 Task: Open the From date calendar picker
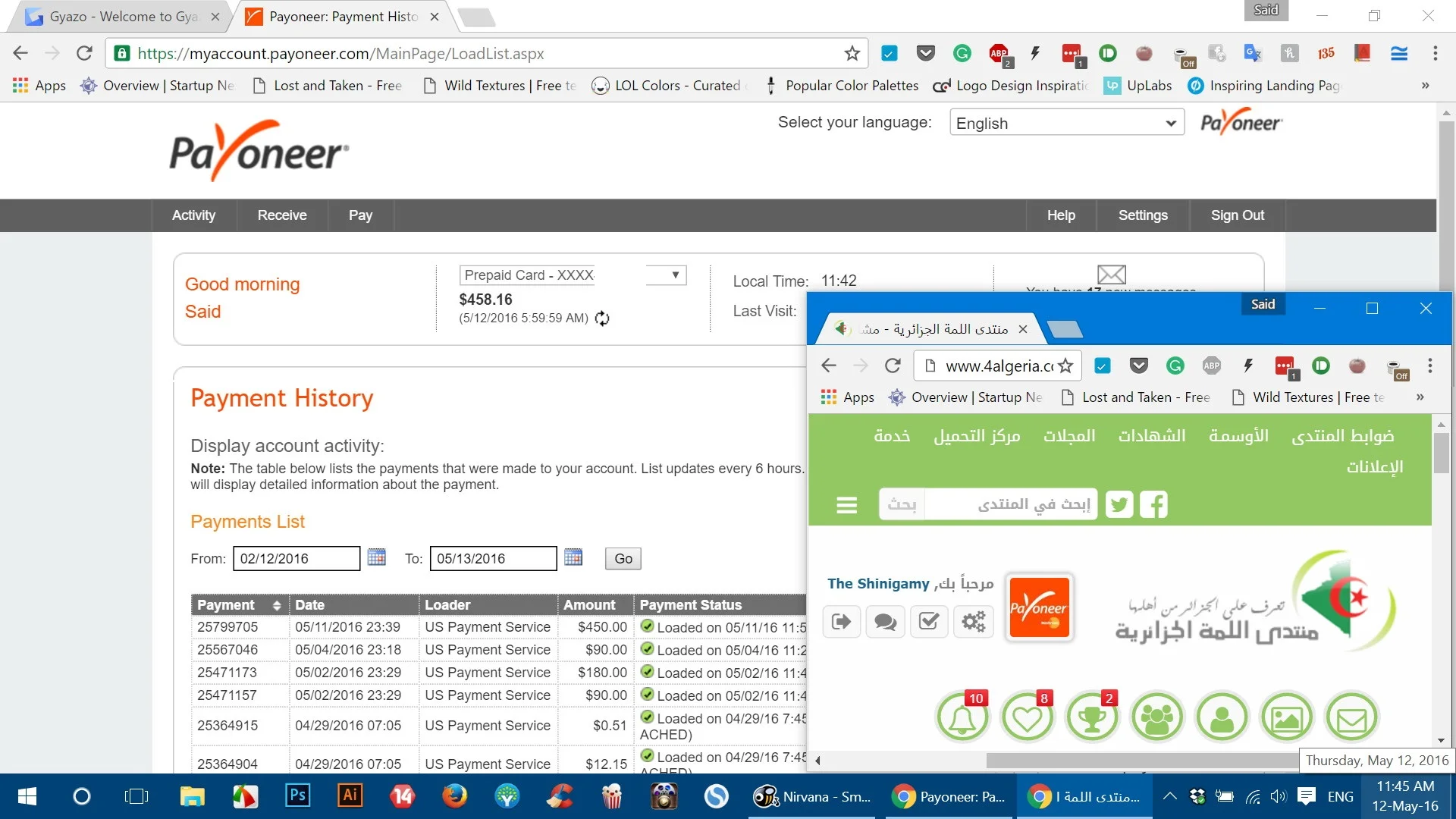tap(376, 557)
